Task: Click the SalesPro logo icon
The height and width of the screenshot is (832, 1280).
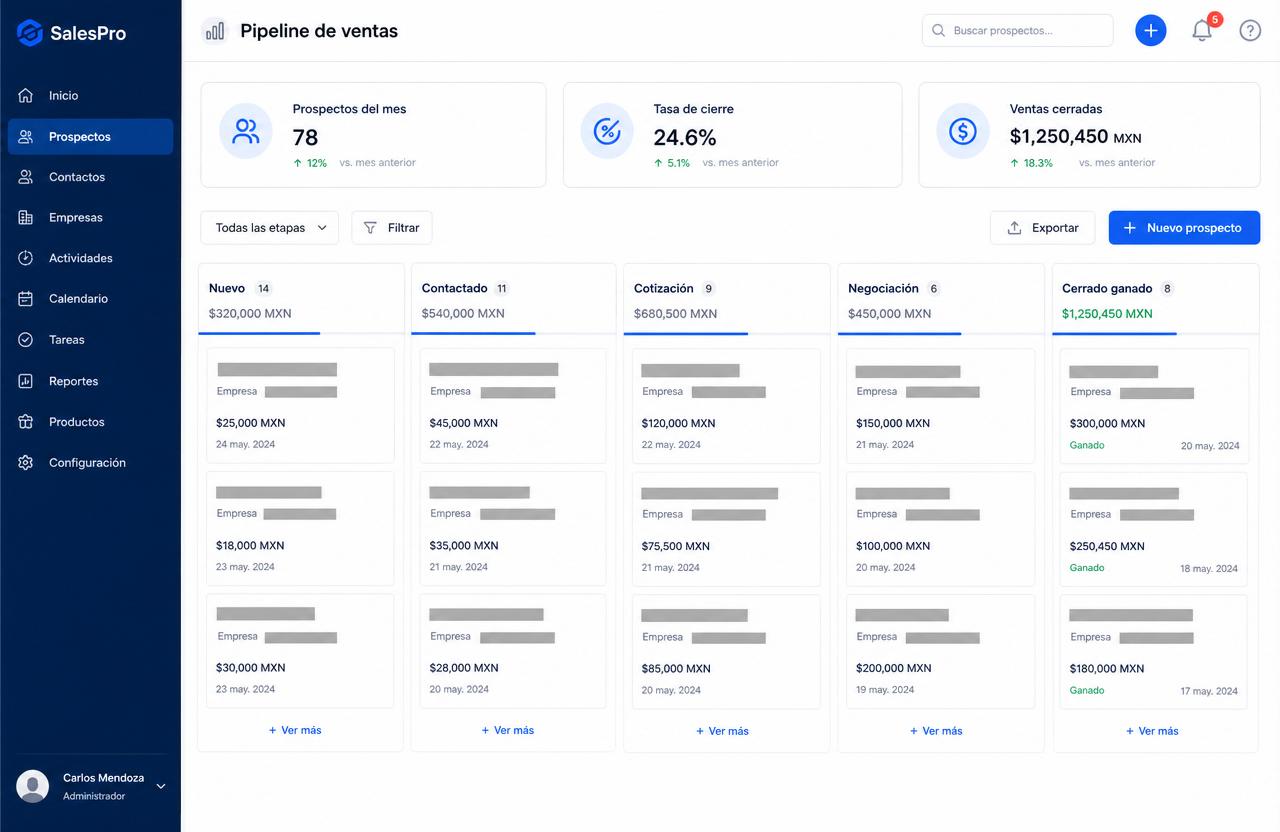Action: [x=30, y=33]
